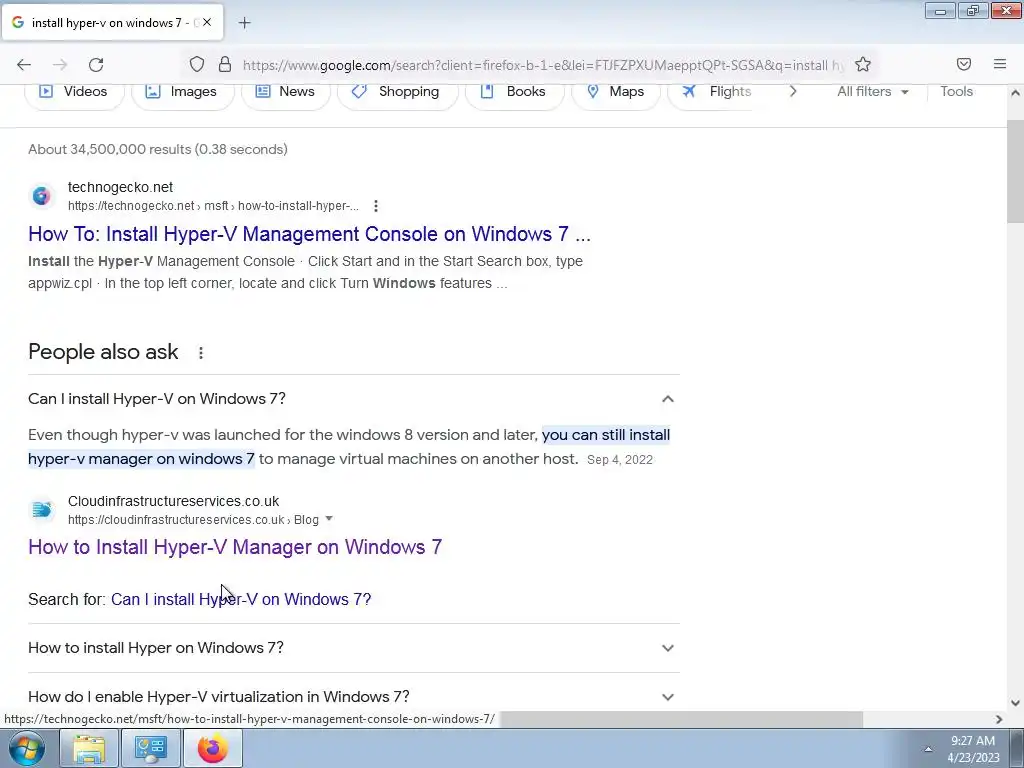Viewport: 1024px width, 768px height.
Task: Open Windows Explorer from taskbar
Action: click(89, 749)
